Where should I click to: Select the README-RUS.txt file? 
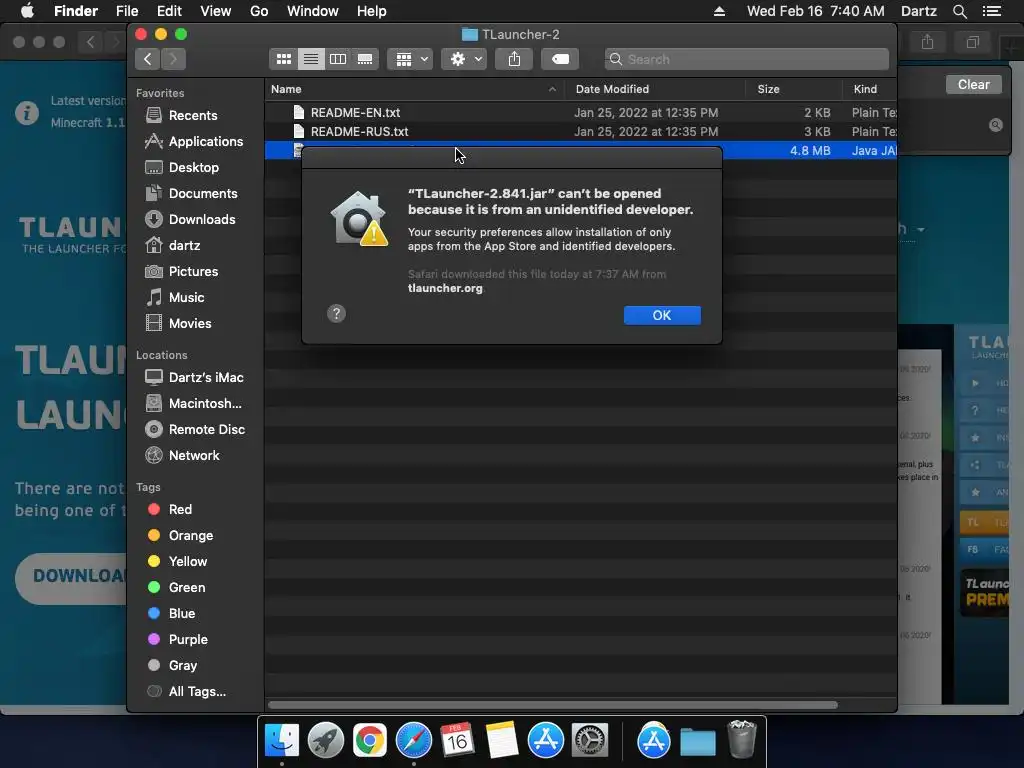tap(581, 131)
